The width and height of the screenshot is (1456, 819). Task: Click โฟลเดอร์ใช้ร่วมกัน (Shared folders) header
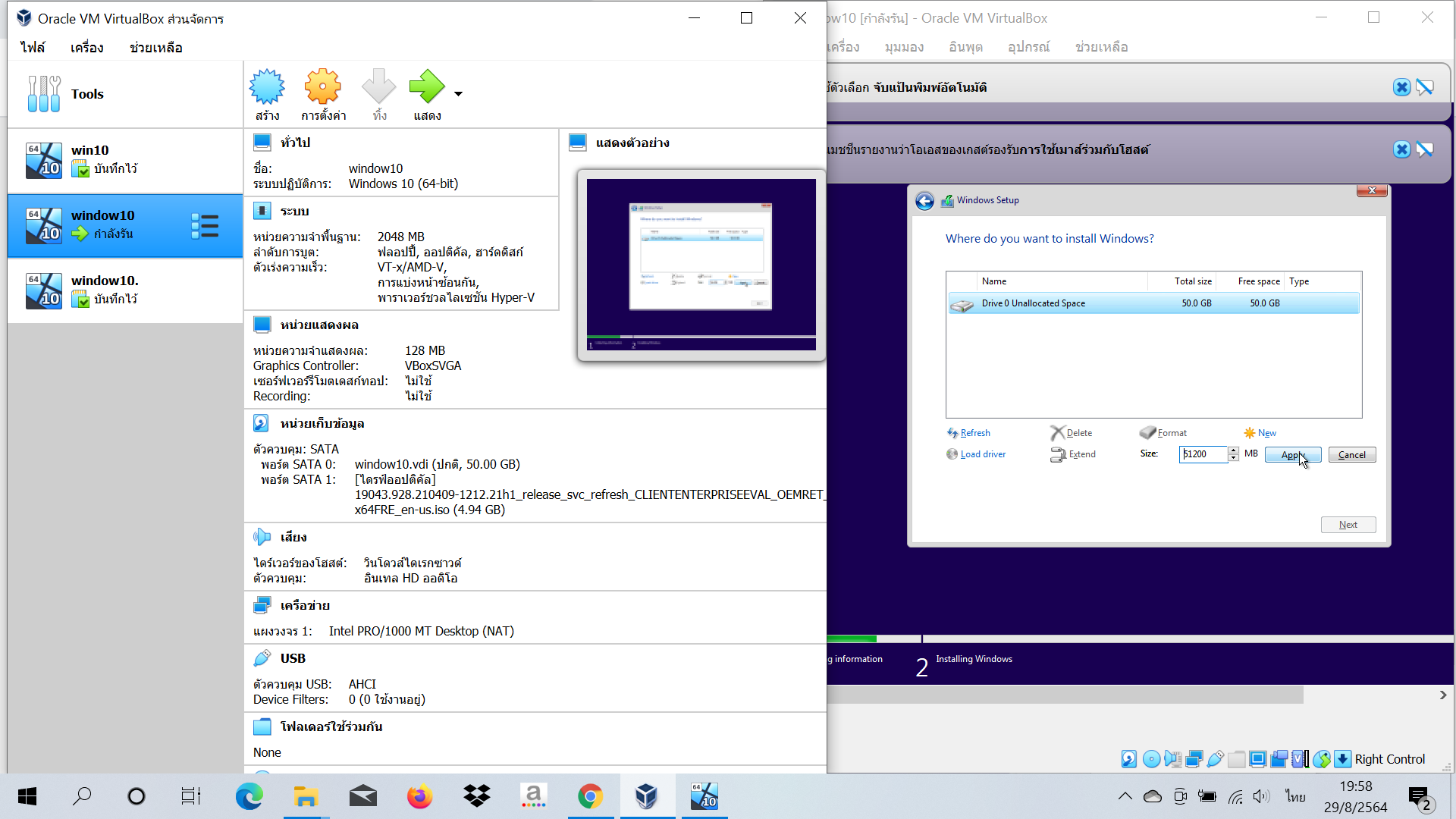(x=331, y=726)
